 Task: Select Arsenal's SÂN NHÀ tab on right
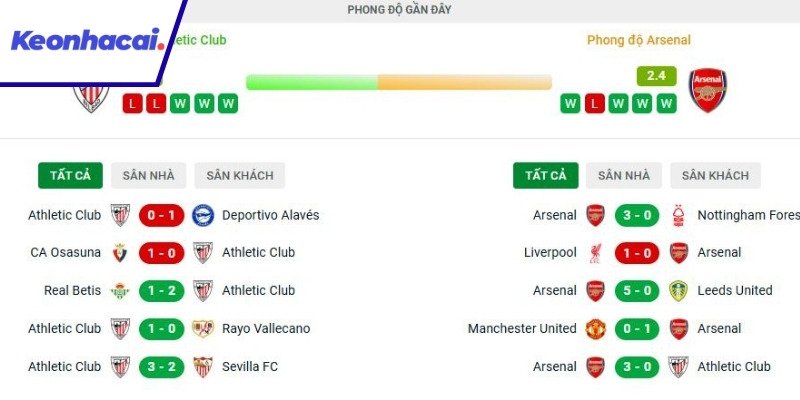(624, 176)
